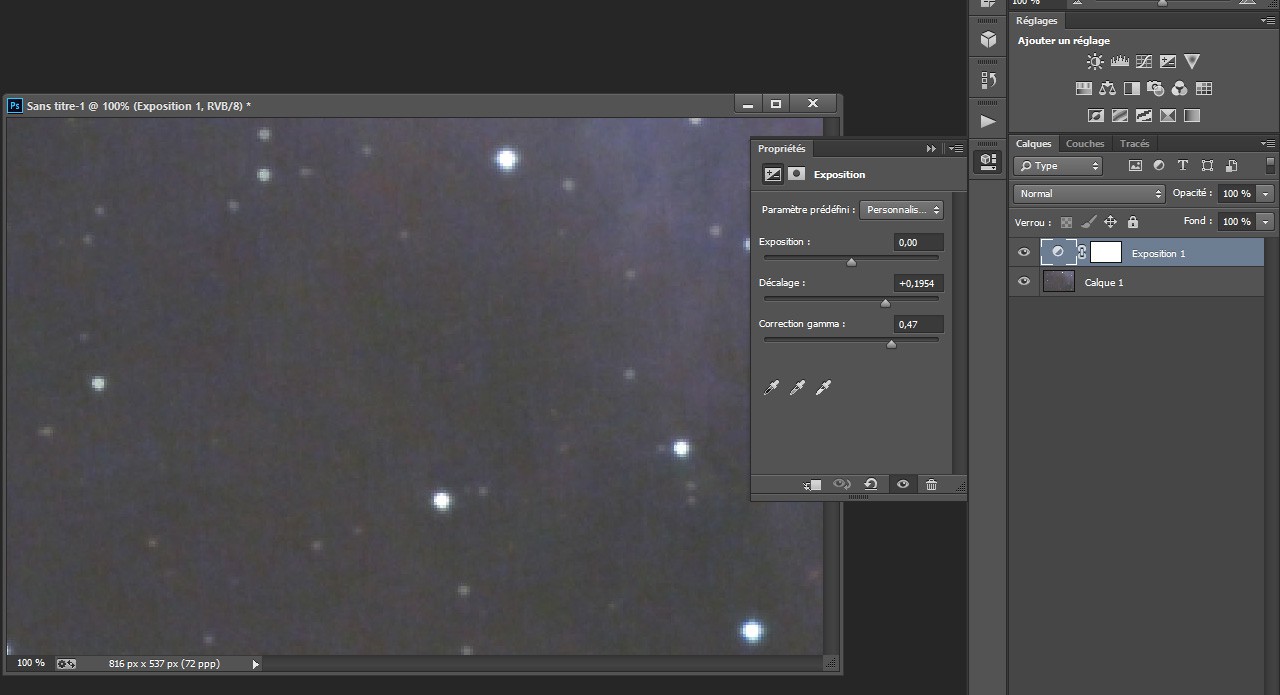
Task: Pick the gray point eyedropper in Propriétés
Action: coord(797,387)
